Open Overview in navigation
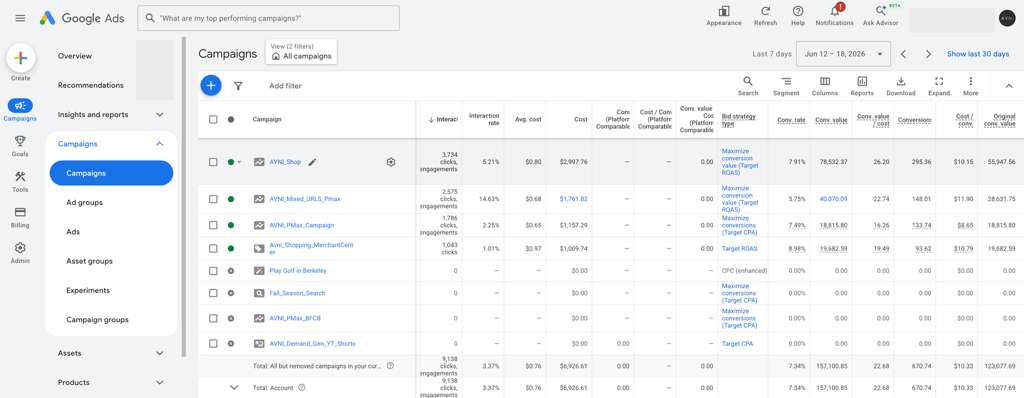This screenshot has height=398, width=1024. pos(74,56)
